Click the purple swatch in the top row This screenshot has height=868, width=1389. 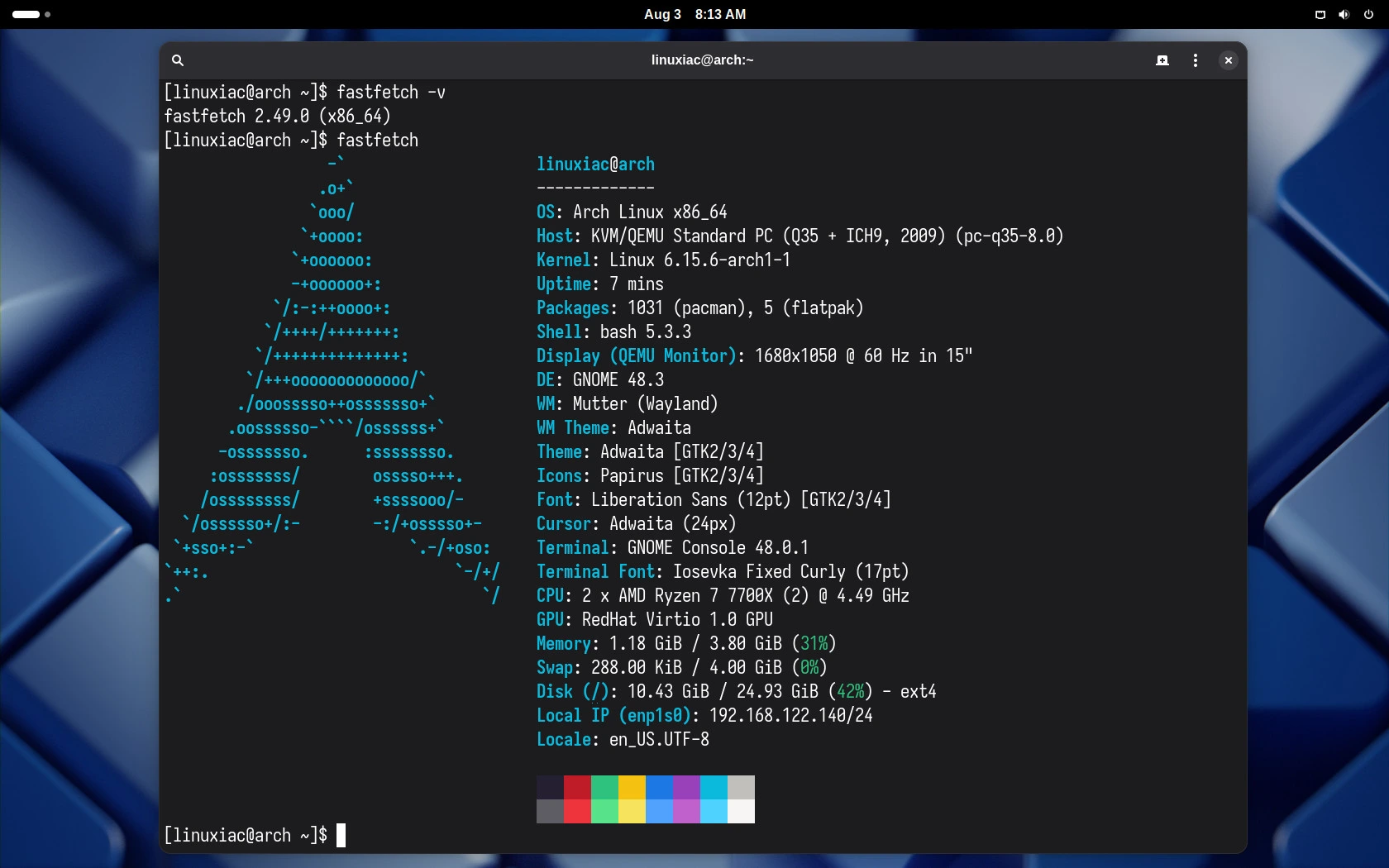click(686, 787)
